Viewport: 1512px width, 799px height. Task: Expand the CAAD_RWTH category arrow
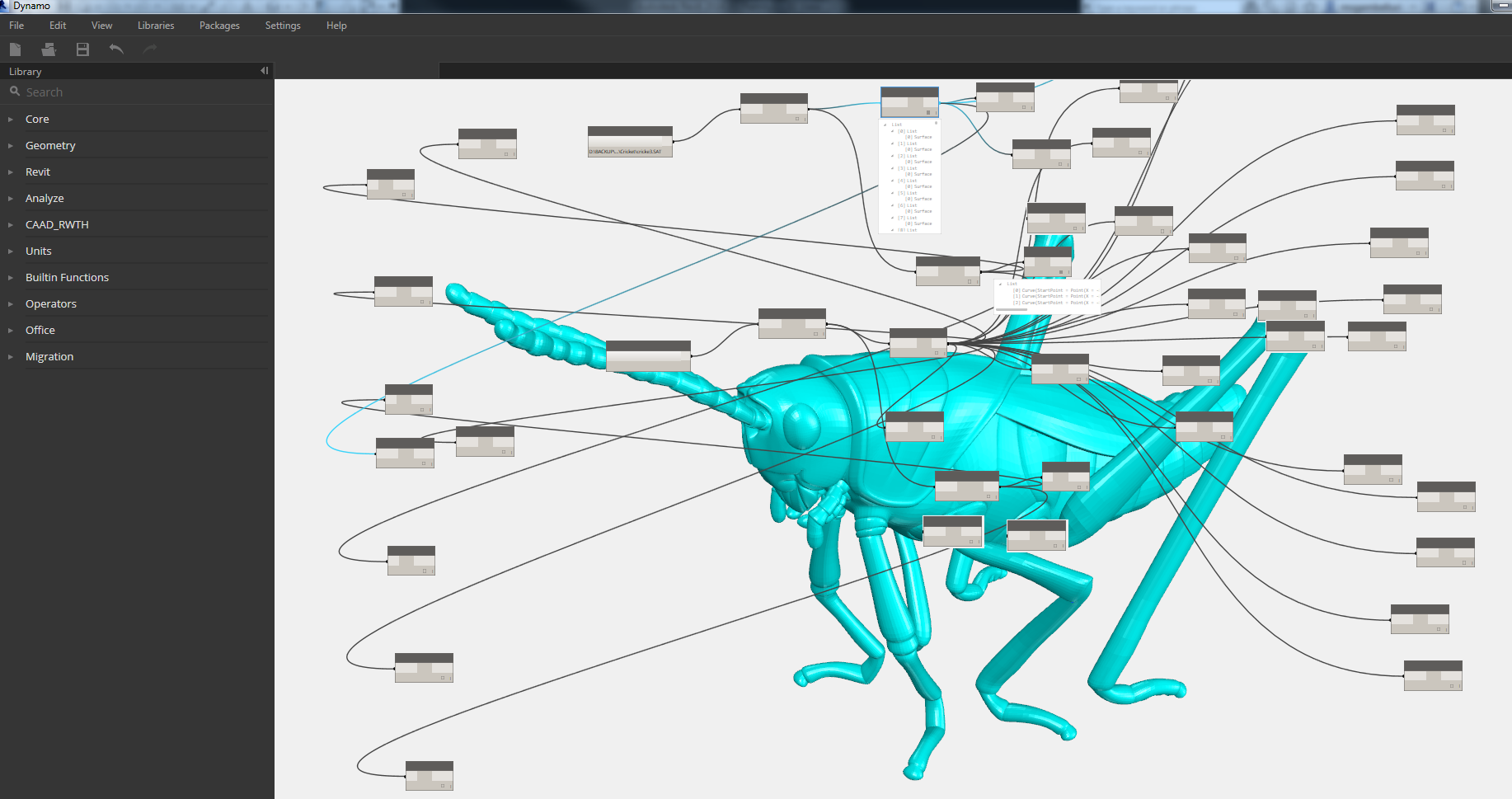tap(11, 225)
